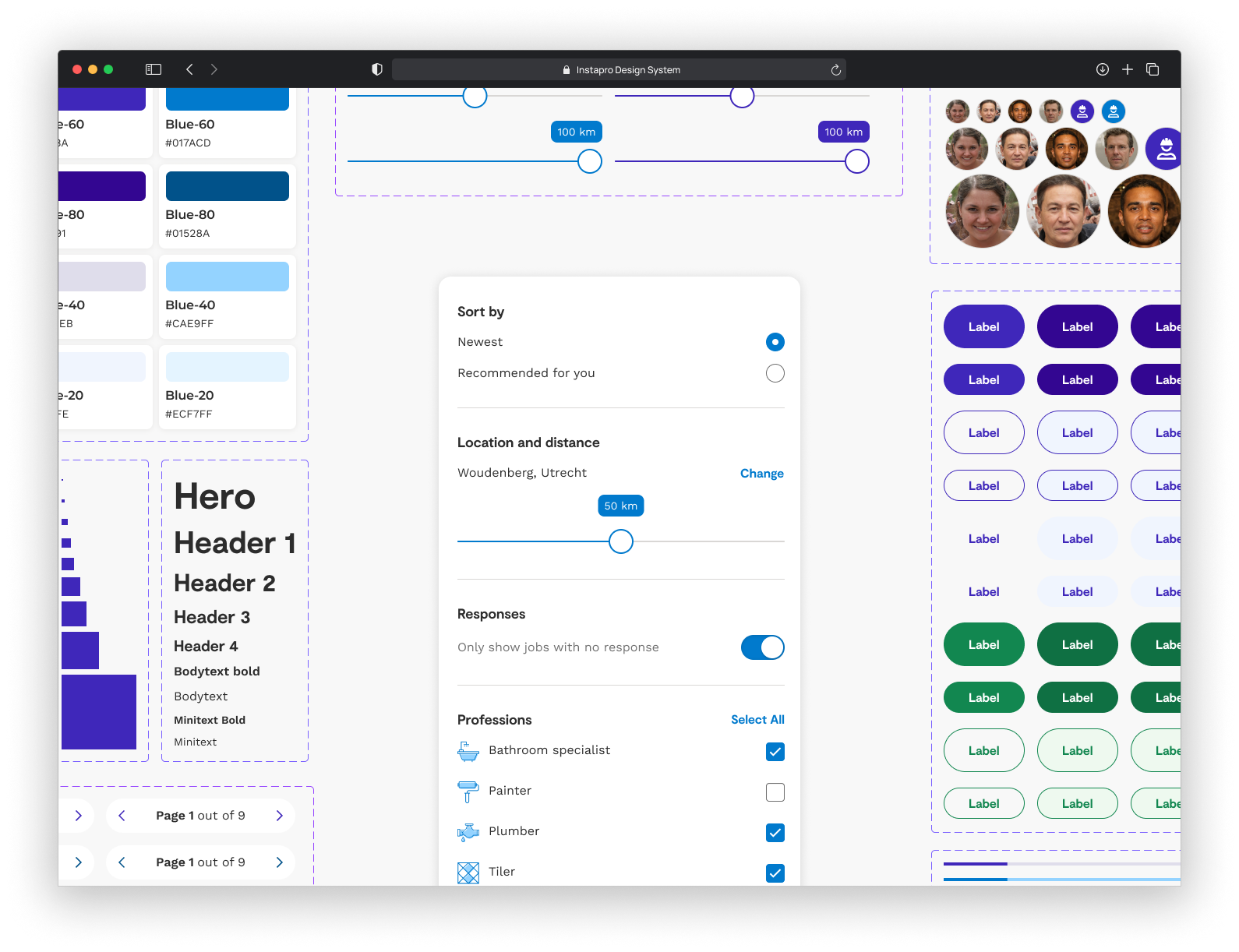
Task: Click the Change location link
Action: pos(761,474)
